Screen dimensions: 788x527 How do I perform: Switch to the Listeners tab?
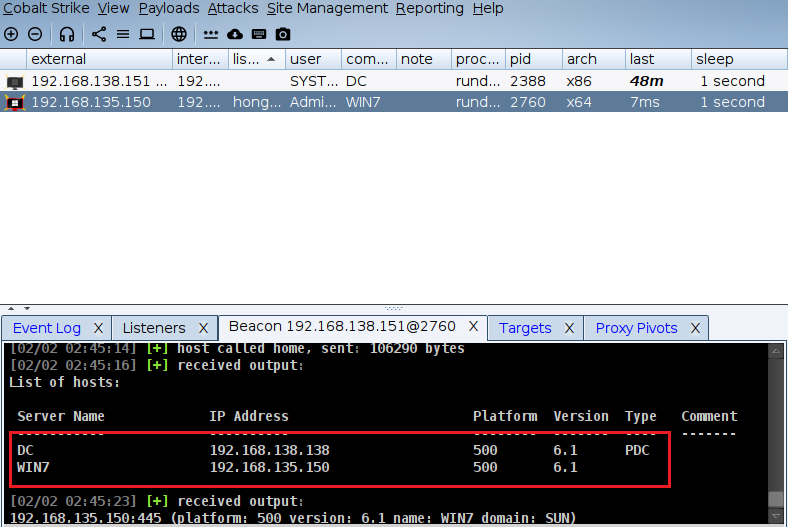click(x=154, y=328)
